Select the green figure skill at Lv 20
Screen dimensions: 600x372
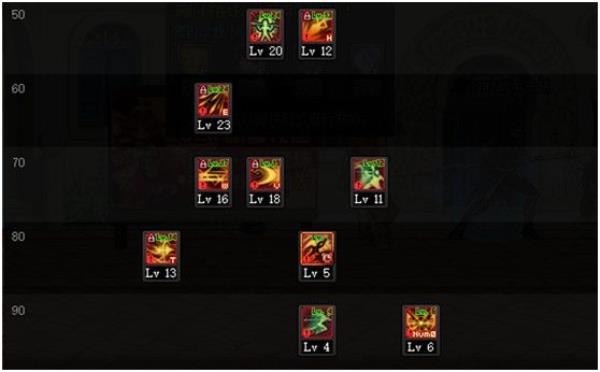[x=265, y=26]
